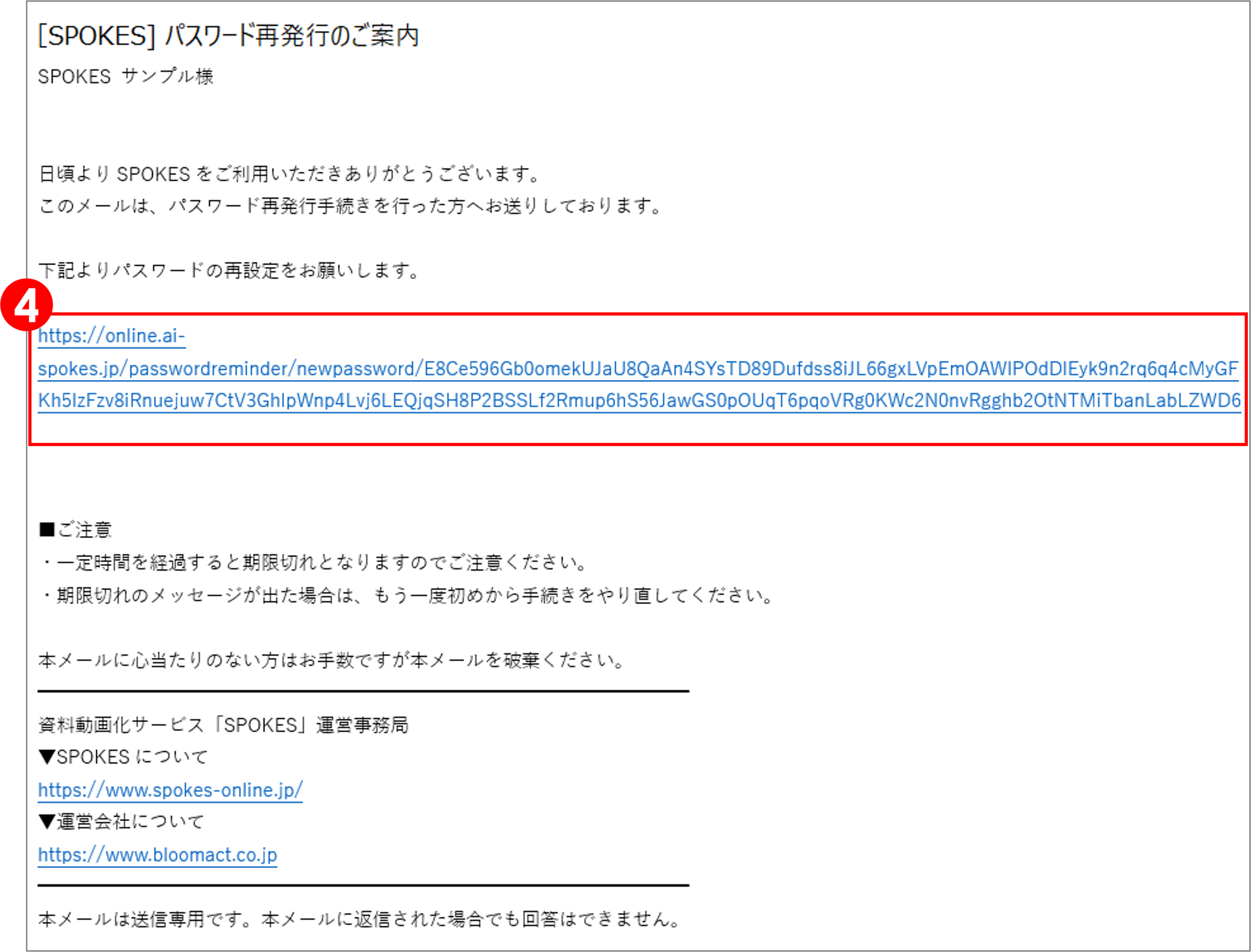Click the line 本メールに心当たりのない方は

tap(332, 660)
